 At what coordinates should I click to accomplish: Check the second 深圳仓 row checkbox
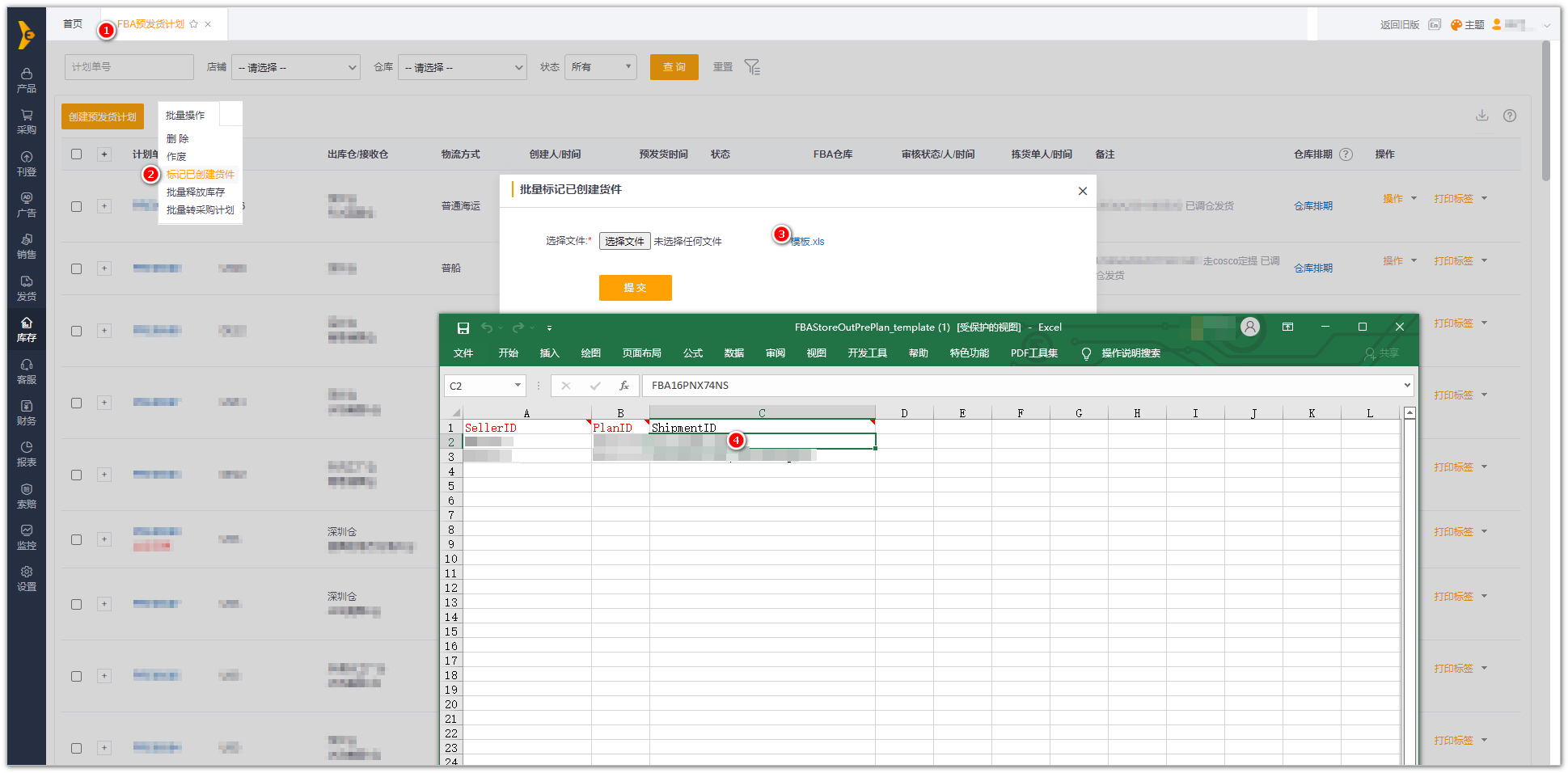76,604
